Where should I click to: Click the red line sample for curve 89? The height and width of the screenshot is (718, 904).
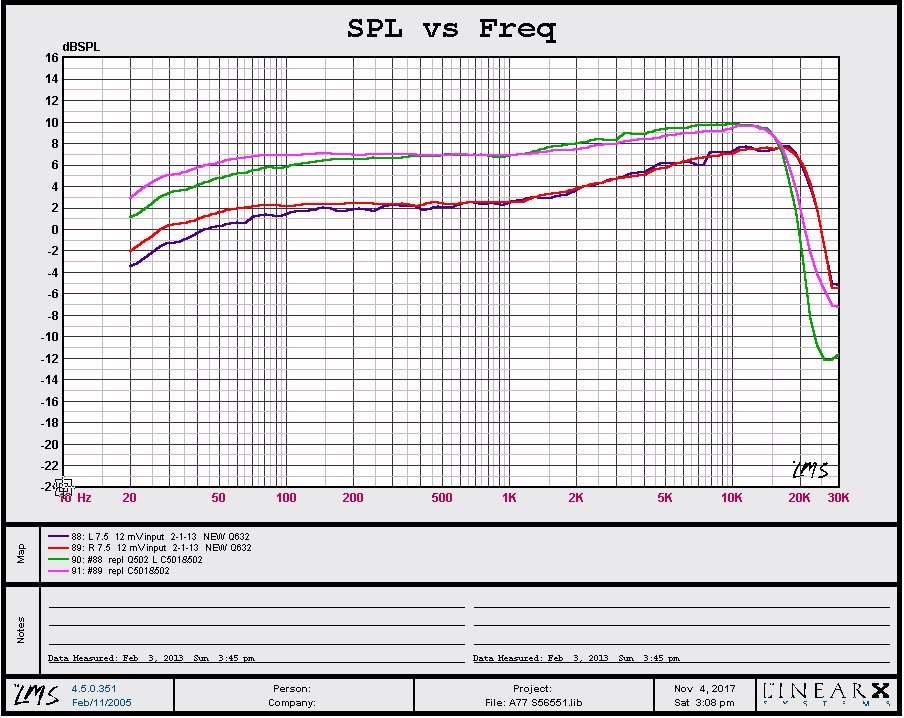[58, 547]
